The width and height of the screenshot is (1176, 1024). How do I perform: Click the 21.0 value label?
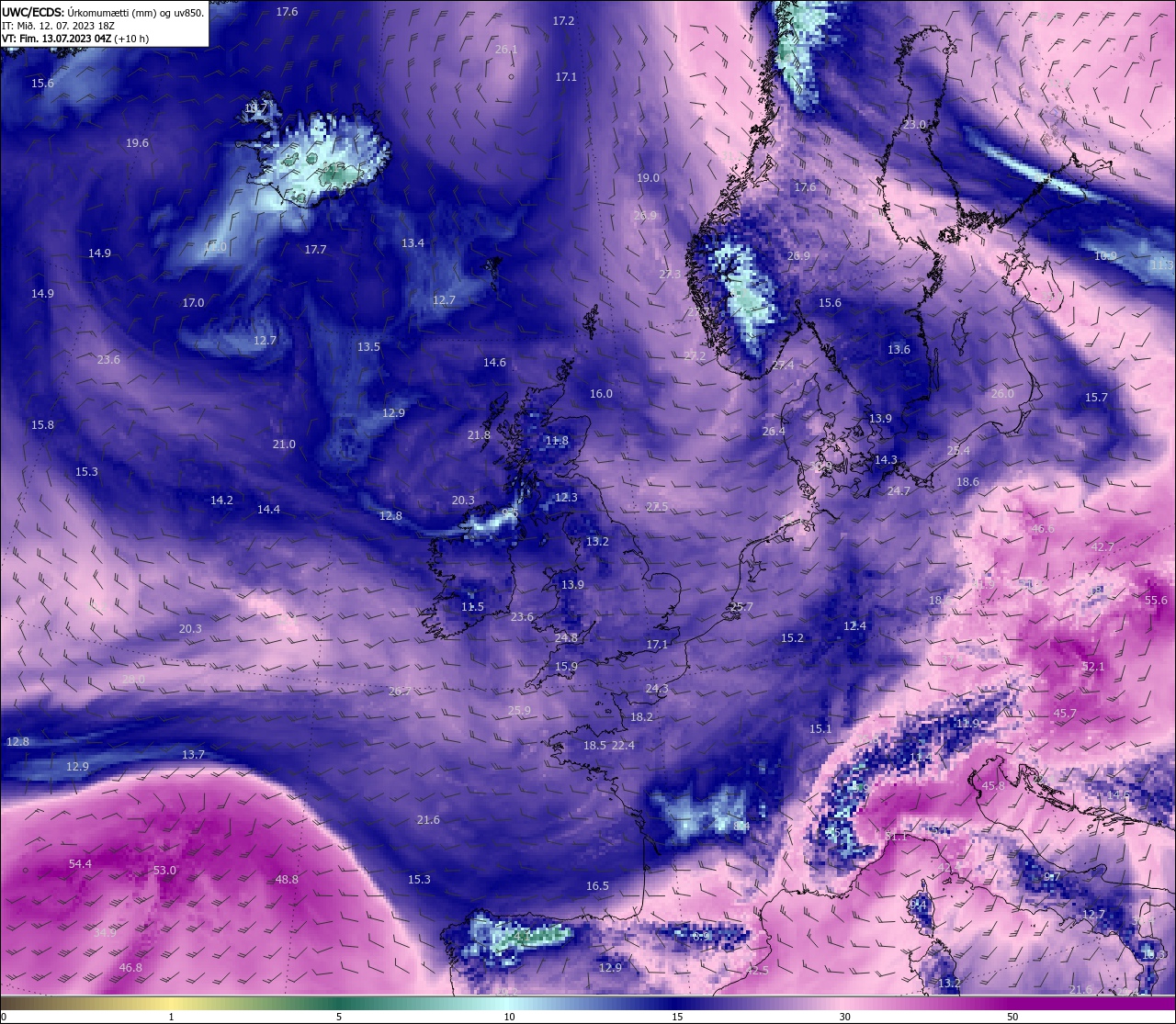(284, 444)
